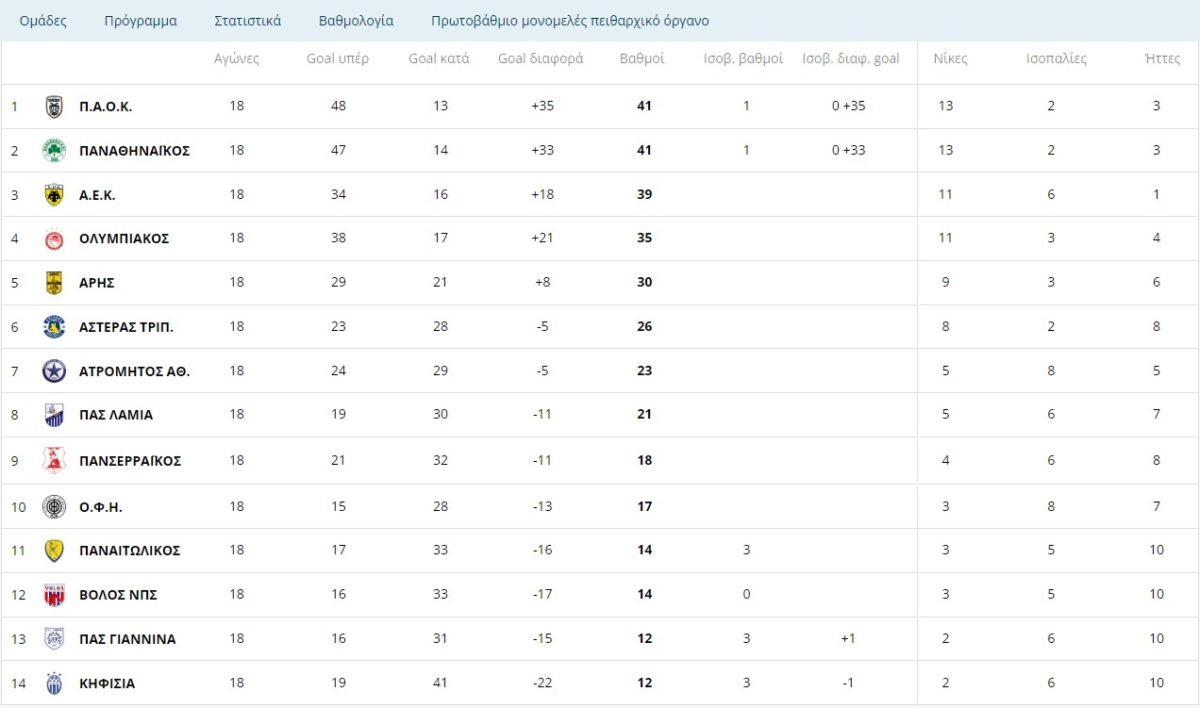
Task: Click Ολυμπιακός's +21 goal difference
Action: click(544, 238)
